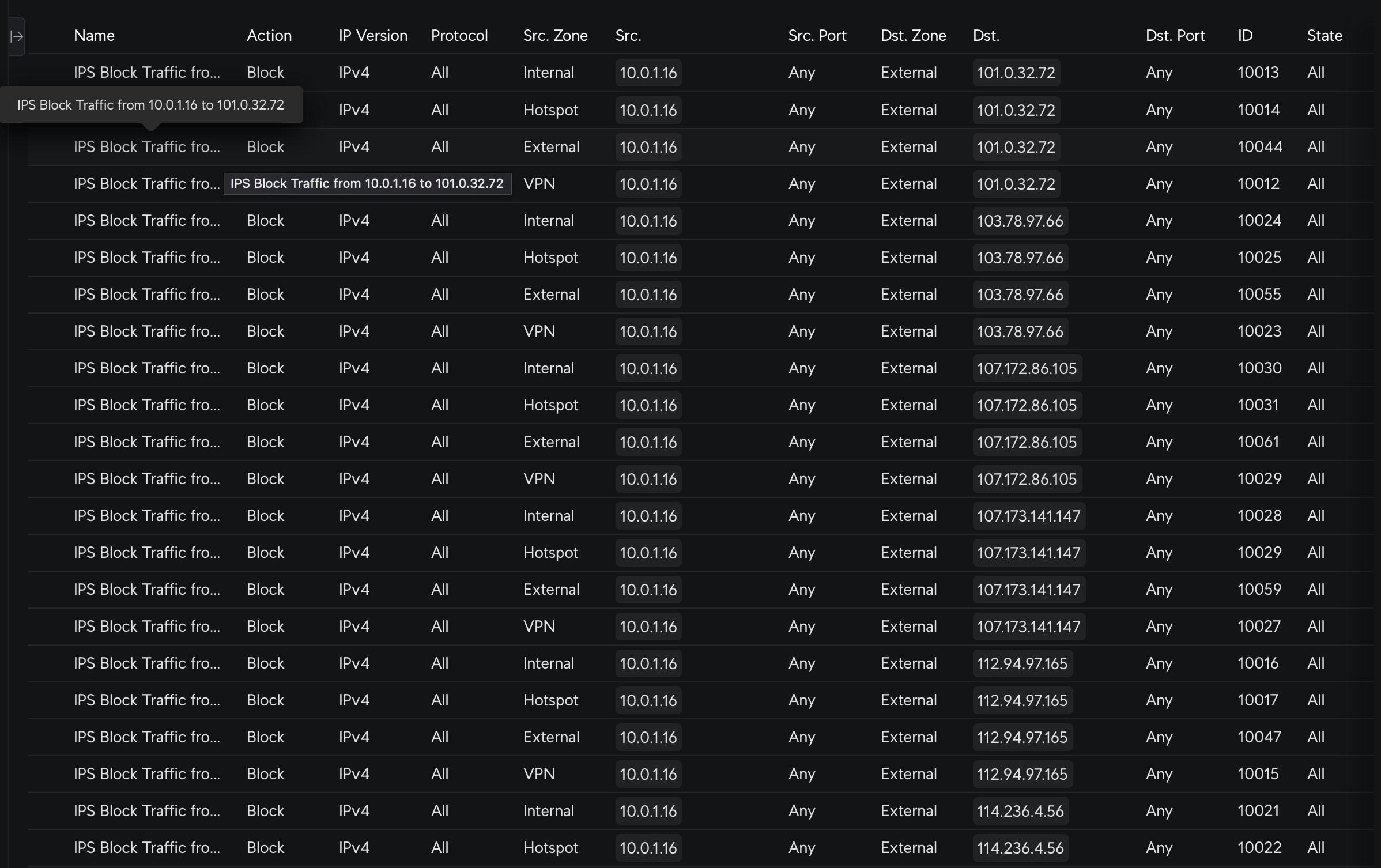Click rule name in row ID 10016
Image resolution: width=1381 pixels, height=868 pixels.
(146, 663)
